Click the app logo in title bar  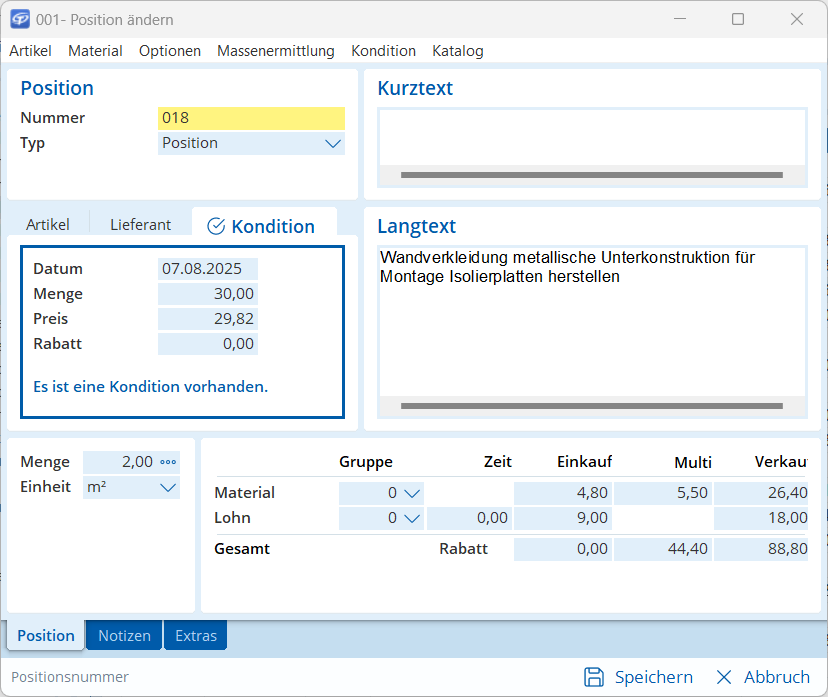(19, 19)
